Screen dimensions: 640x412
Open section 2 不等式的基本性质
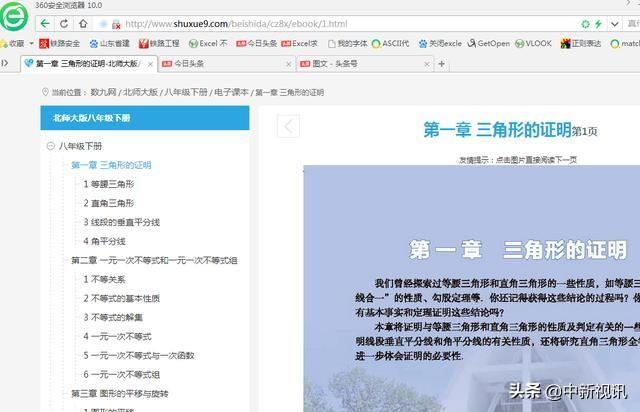pyautogui.click(x=122, y=298)
